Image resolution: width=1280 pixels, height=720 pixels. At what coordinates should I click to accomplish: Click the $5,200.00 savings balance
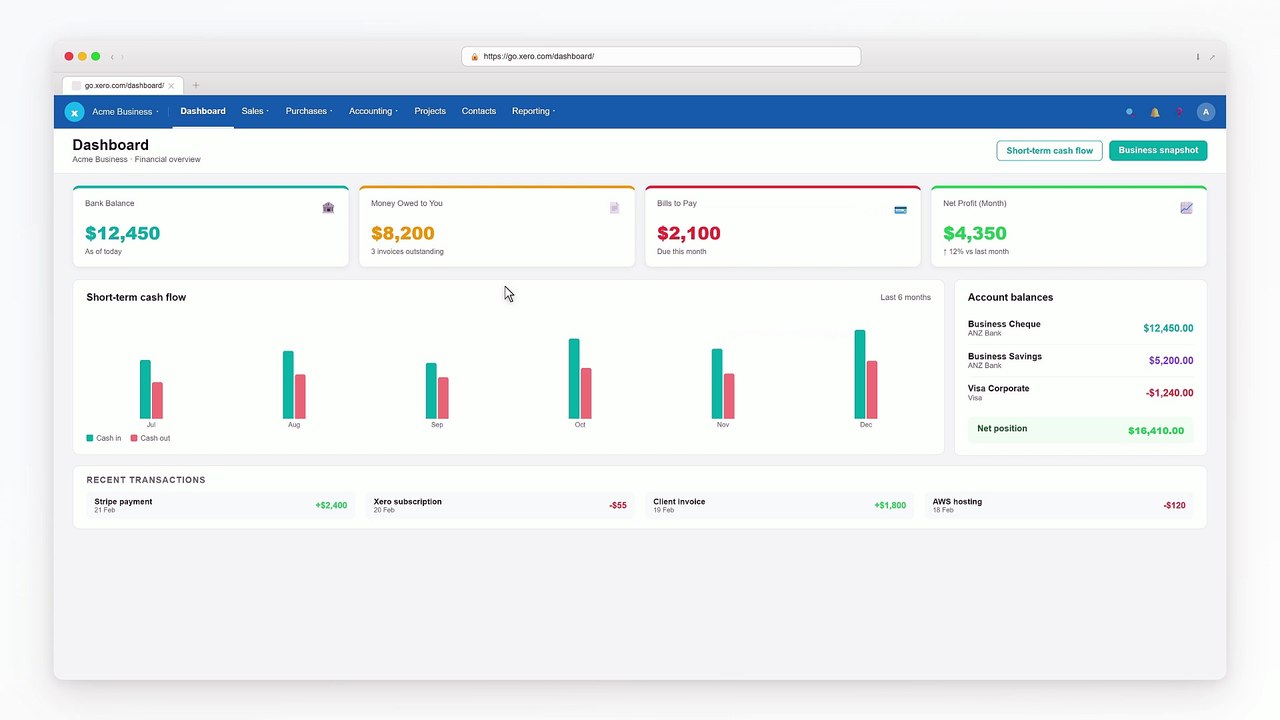(1171, 361)
